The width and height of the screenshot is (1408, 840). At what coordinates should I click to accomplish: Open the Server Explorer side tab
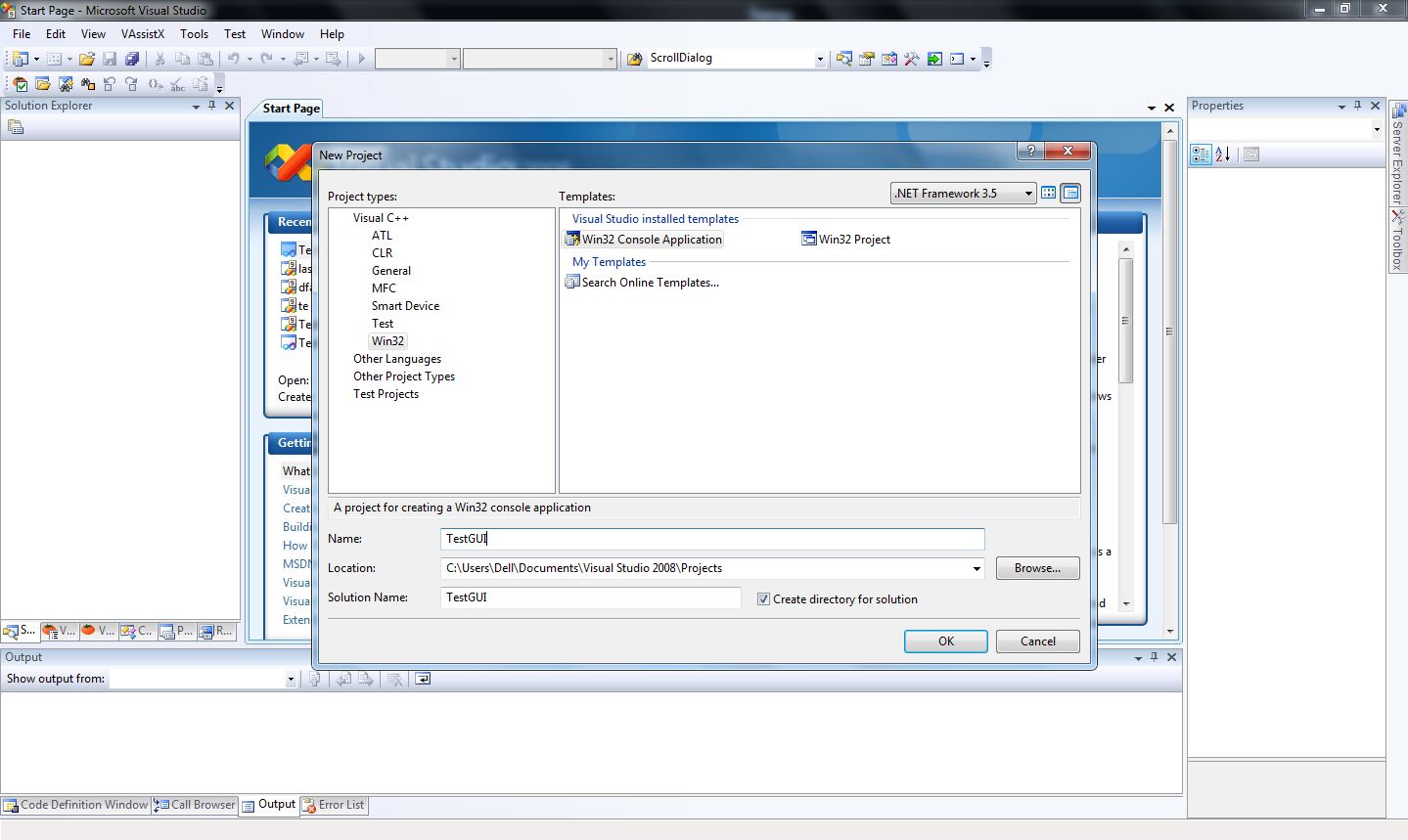pos(1398,154)
